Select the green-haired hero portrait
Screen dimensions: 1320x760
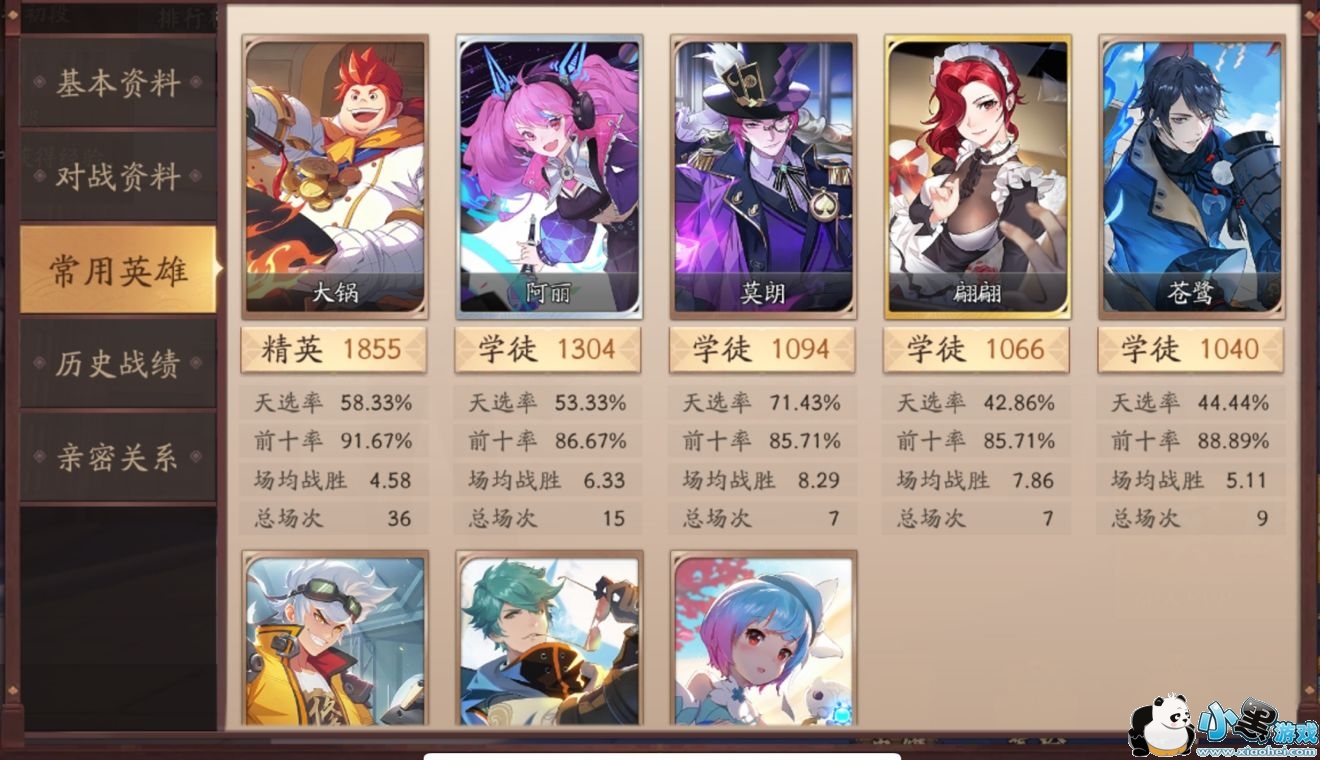click(x=549, y=639)
